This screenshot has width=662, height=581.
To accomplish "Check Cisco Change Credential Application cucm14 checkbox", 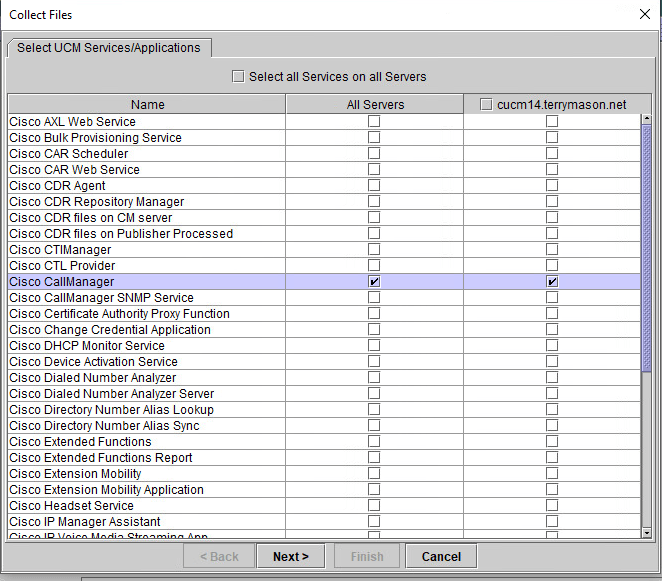I will (552, 329).
